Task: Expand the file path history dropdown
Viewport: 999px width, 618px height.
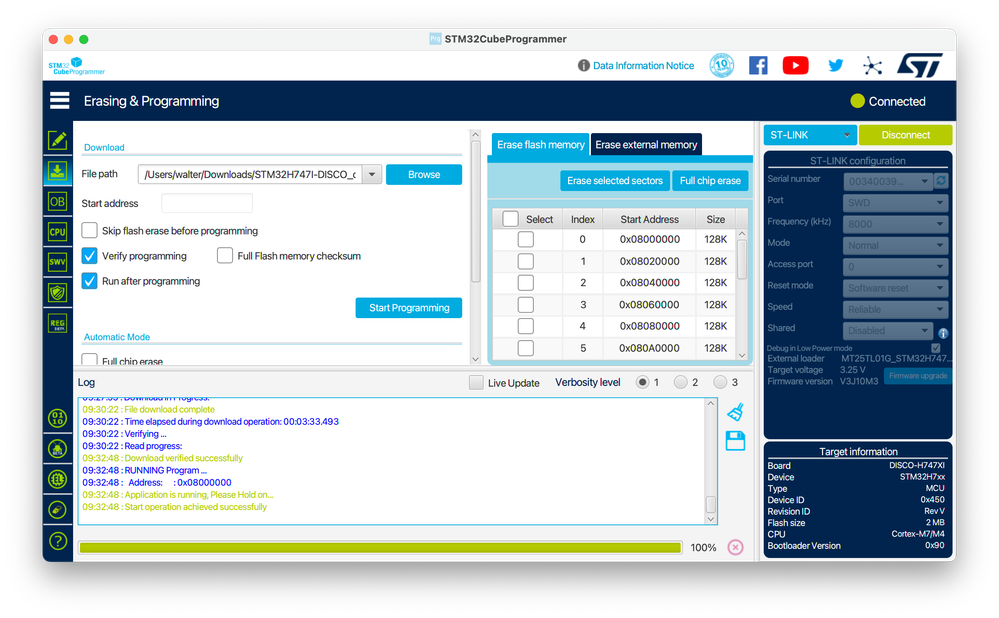Action: click(372, 175)
